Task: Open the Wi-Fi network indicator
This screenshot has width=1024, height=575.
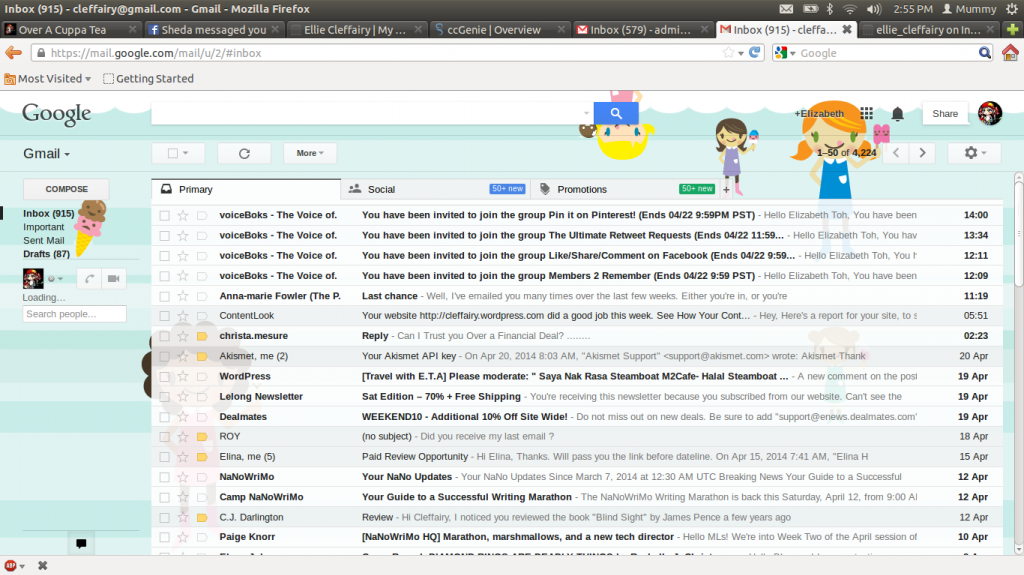Action: pos(850,9)
